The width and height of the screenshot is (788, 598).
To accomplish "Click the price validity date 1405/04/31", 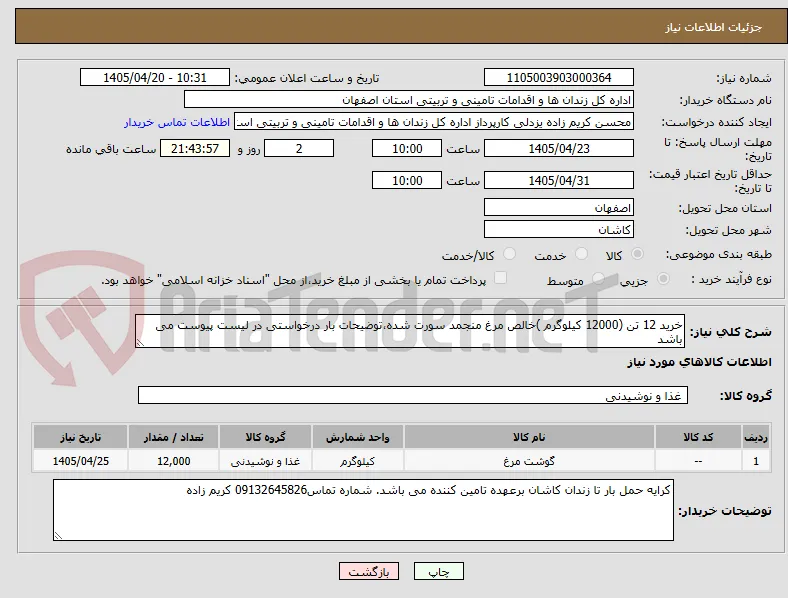I will click(559, 180).
